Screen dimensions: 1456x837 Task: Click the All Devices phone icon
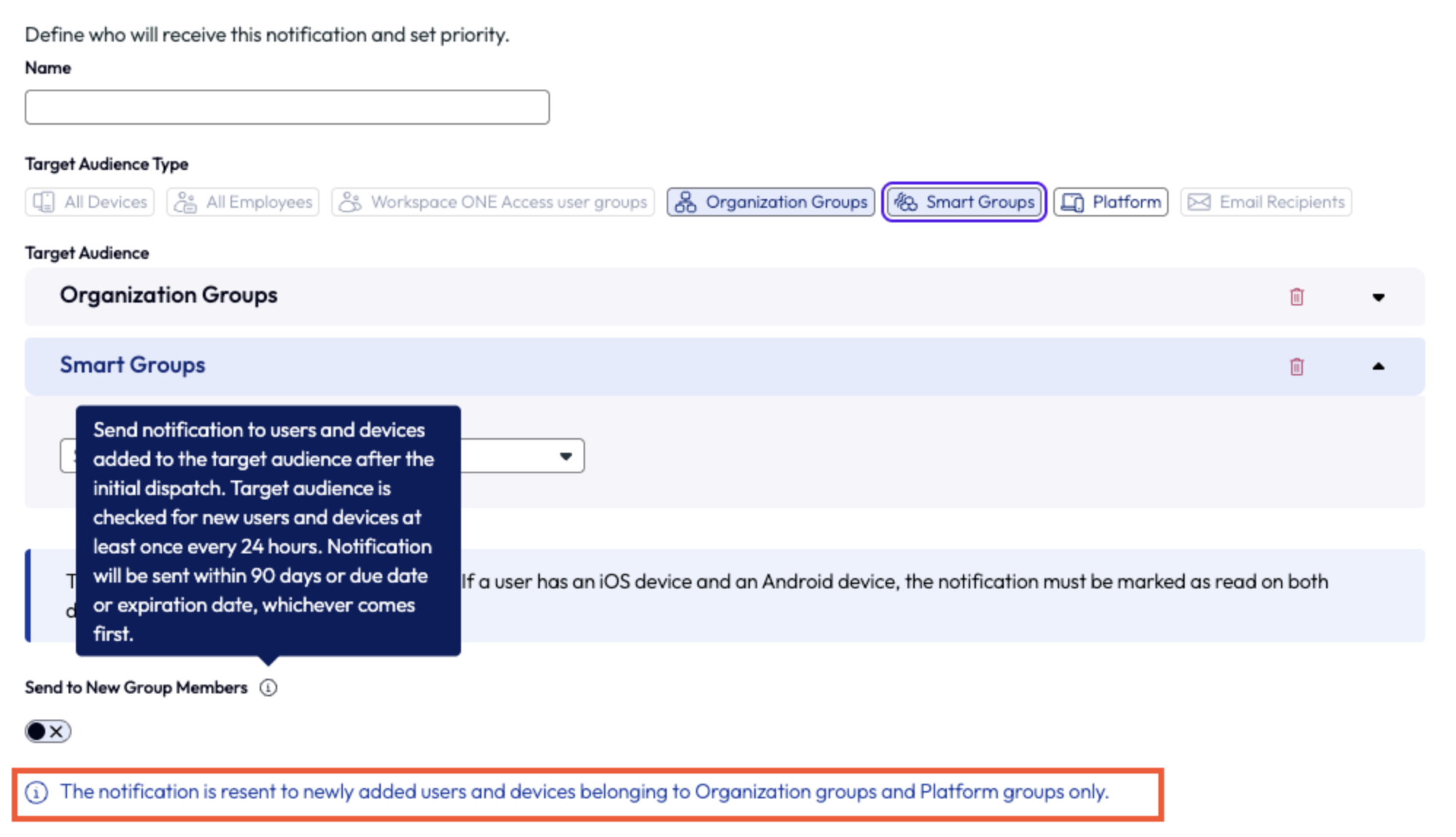coord(44,202)
